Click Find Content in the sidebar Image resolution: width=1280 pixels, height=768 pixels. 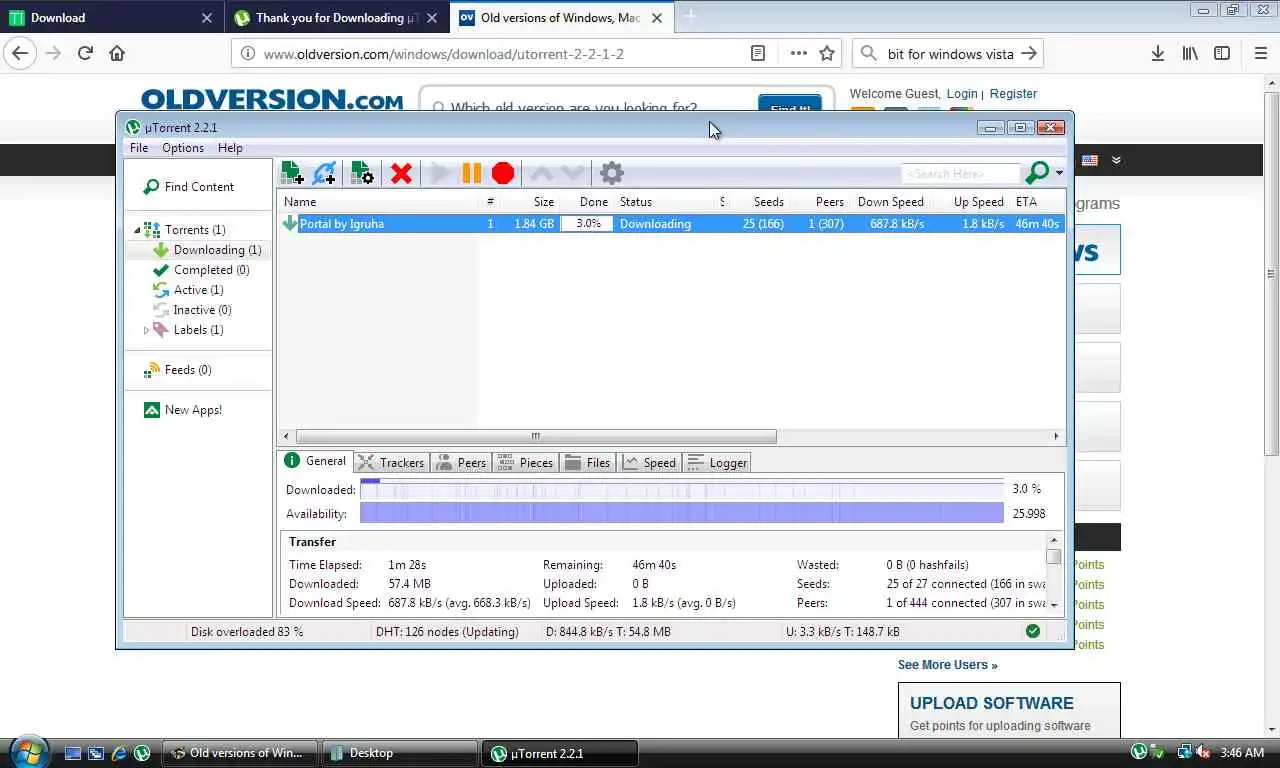click(x=189, y=187)
